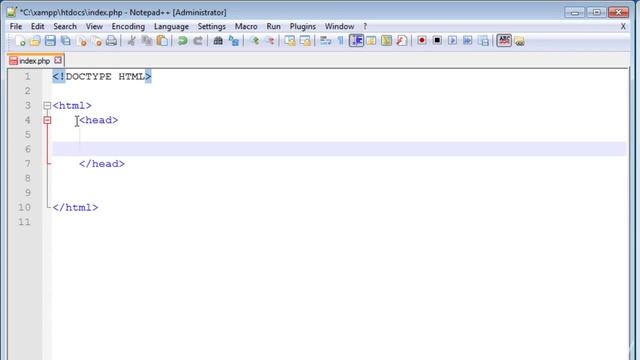The width and height of the screenshot is (640, 360).
Task: Click the Copy toolbar icon
Action: (147, 41)
